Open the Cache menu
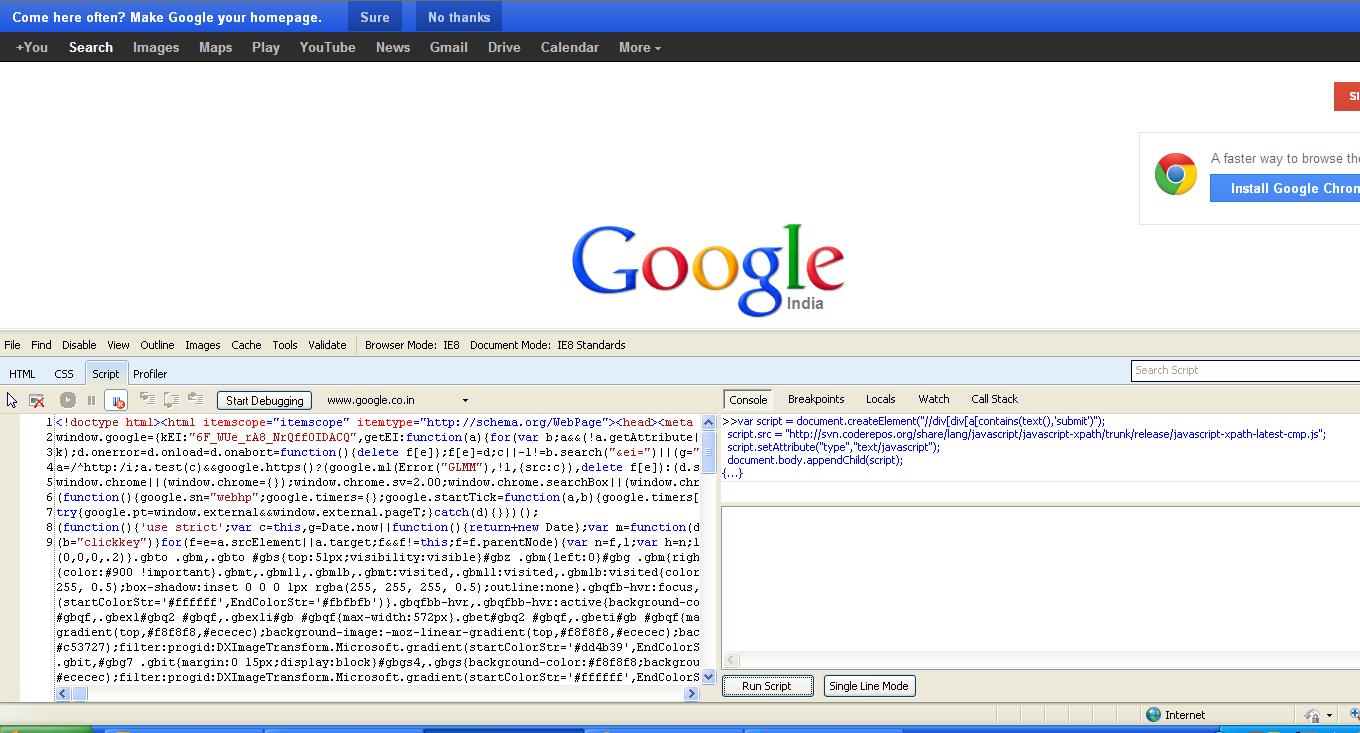 click(246, 345)
